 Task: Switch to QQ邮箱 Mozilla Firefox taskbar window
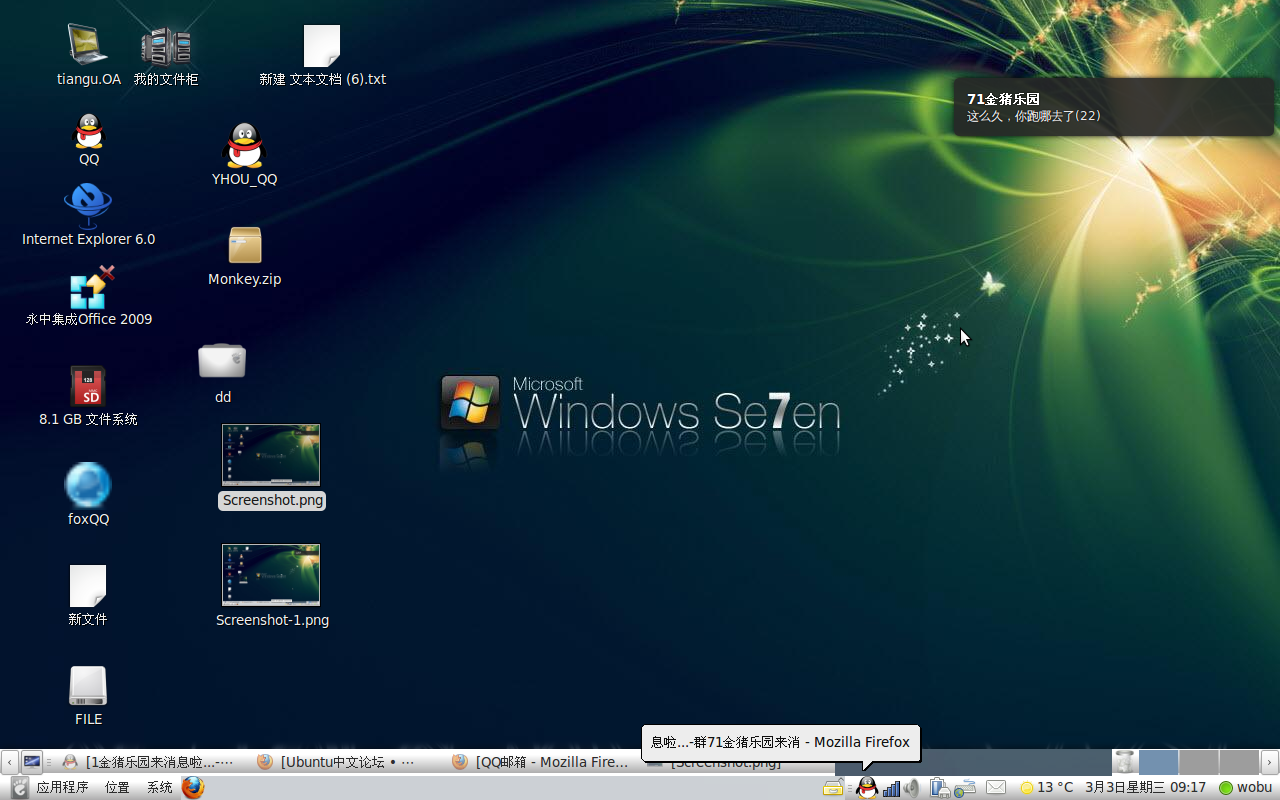[x=540, y=762]
